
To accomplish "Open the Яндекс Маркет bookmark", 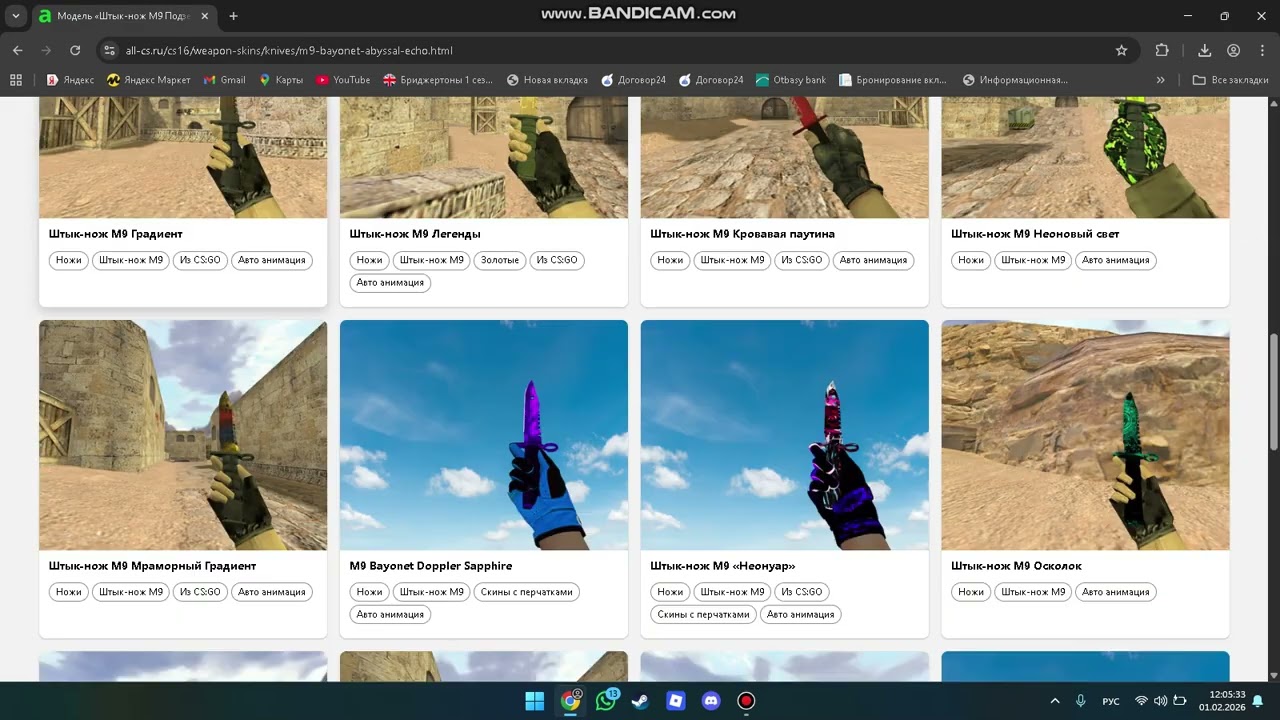I will (148, 80).
